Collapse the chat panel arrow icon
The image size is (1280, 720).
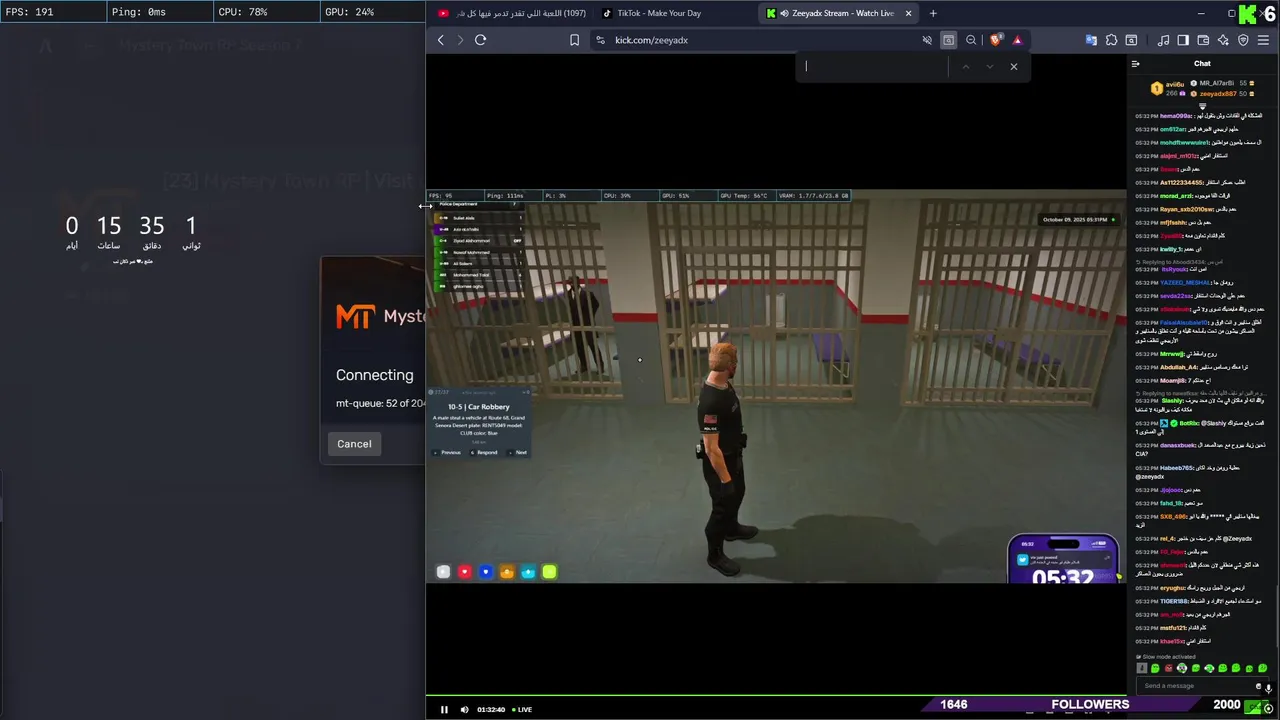tap(1136, 64)
